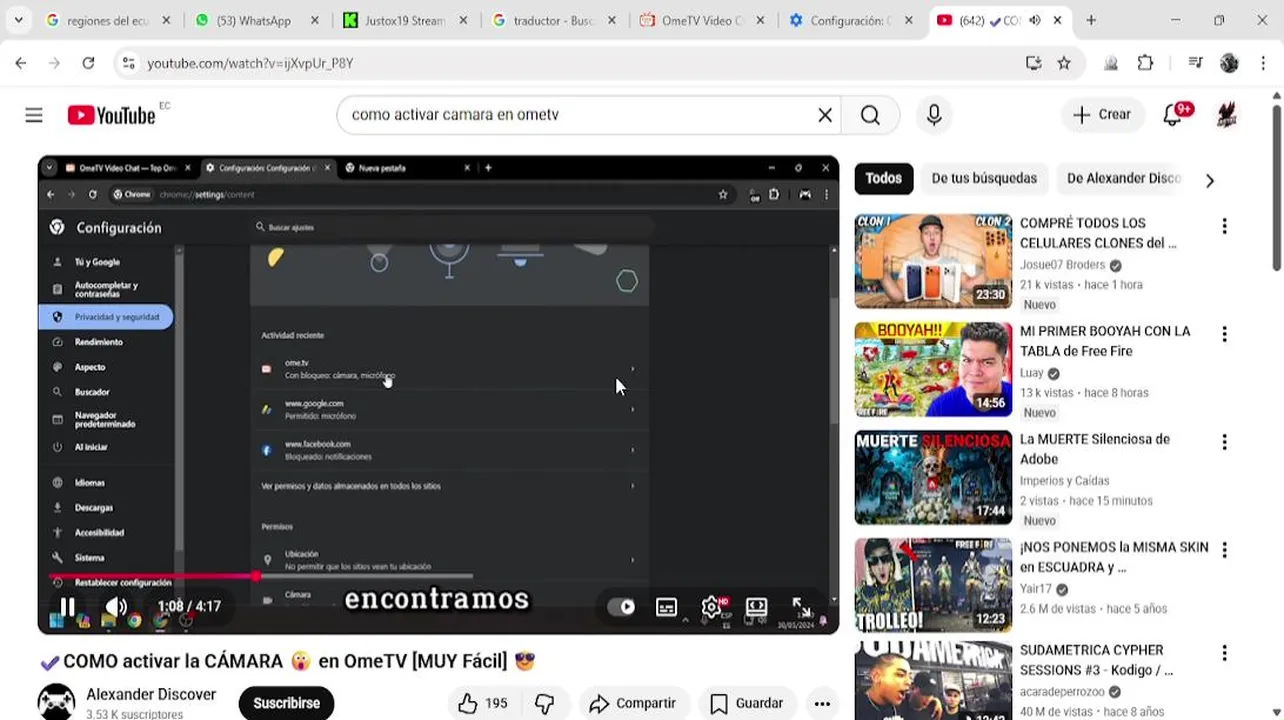This screenshot has width=1284, height=720.
Task: Open options for SUDAMETRICA CYPHER video
Action: coord(1224,653)
